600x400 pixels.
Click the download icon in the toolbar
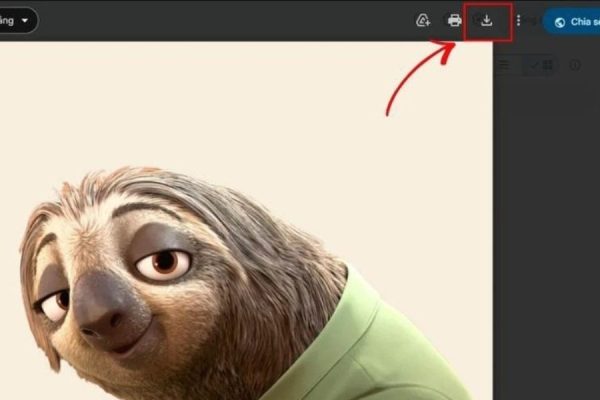pos(487,20)
